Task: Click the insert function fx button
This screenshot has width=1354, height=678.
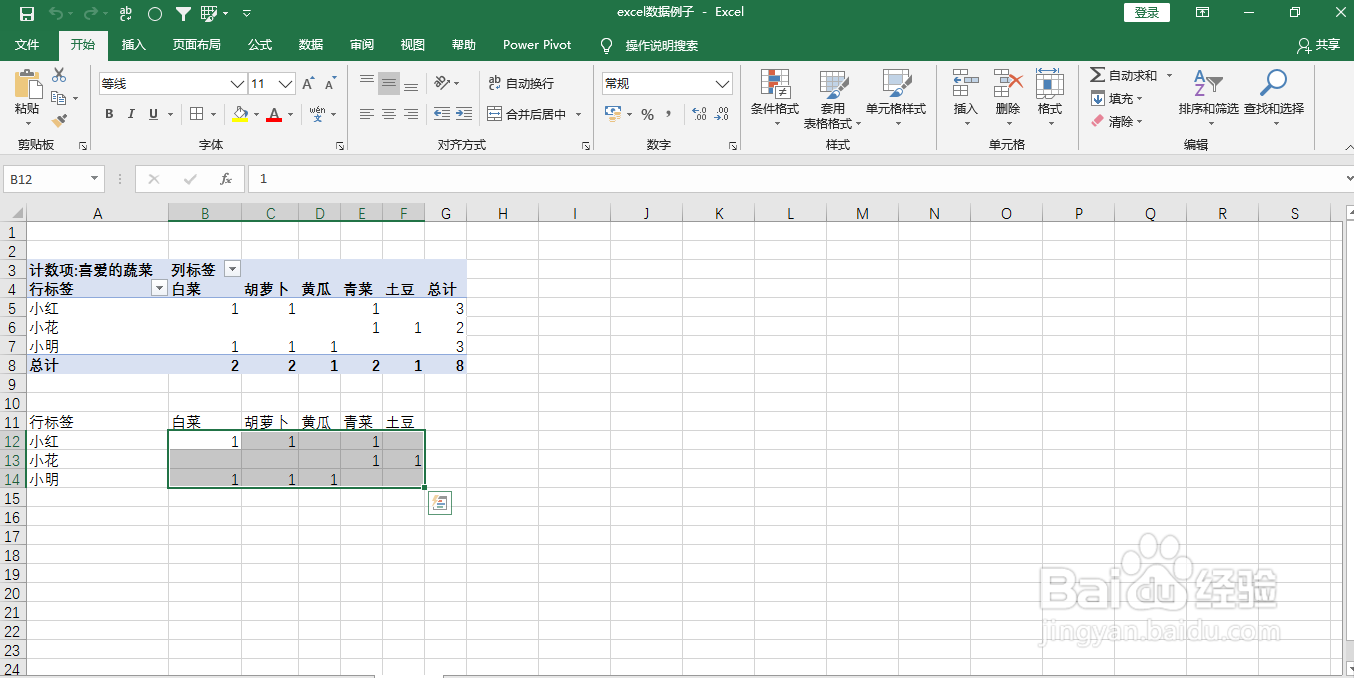Action: click(x=226, y=178)
